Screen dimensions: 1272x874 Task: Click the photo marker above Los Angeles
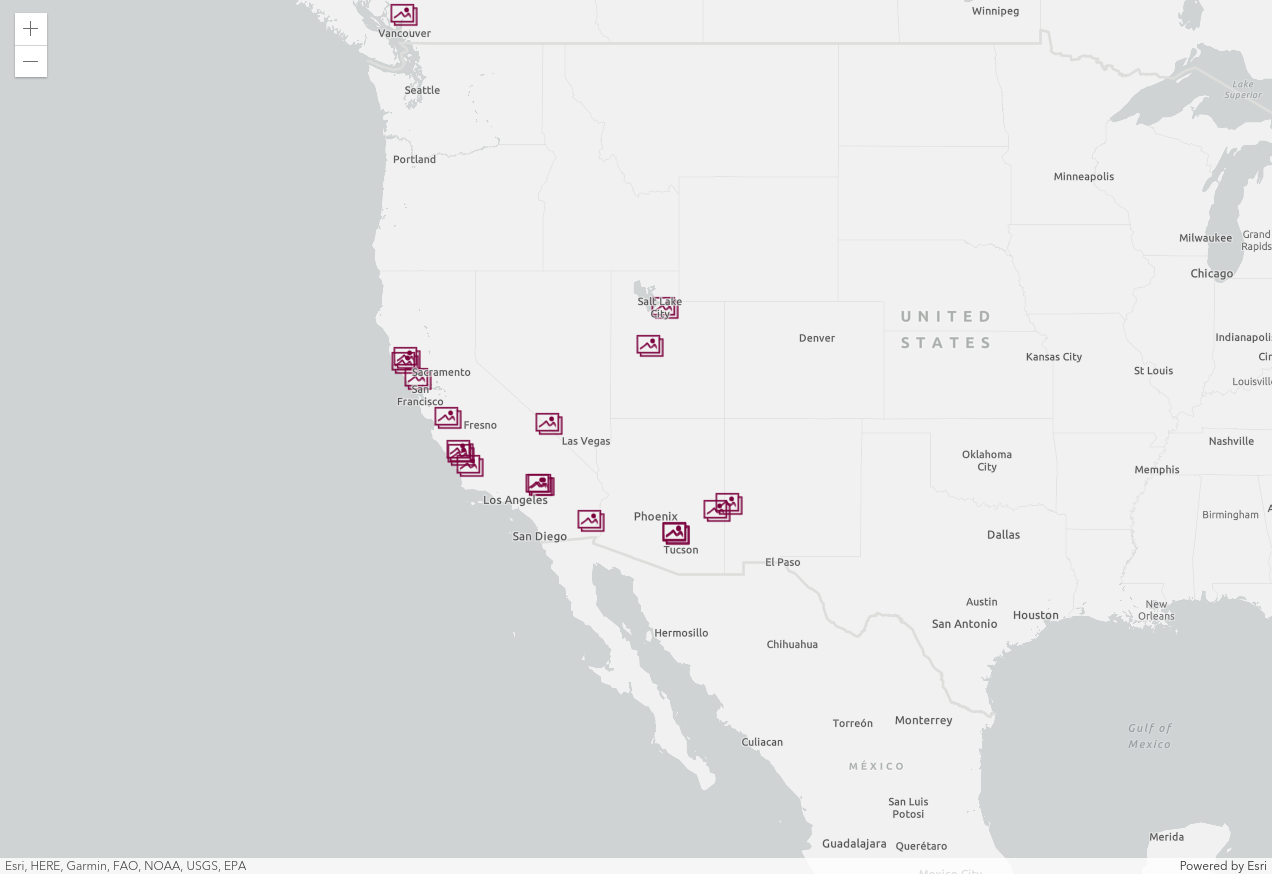coord(539,484)
